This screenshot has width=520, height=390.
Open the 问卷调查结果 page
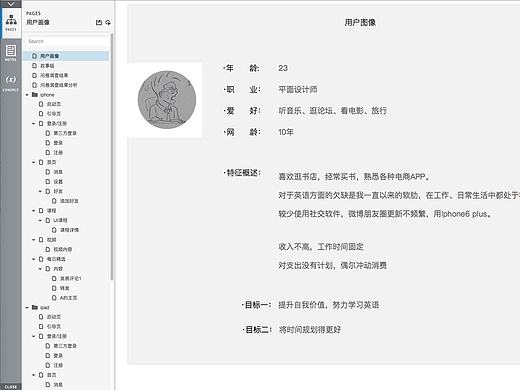click(x=54, y=75)
